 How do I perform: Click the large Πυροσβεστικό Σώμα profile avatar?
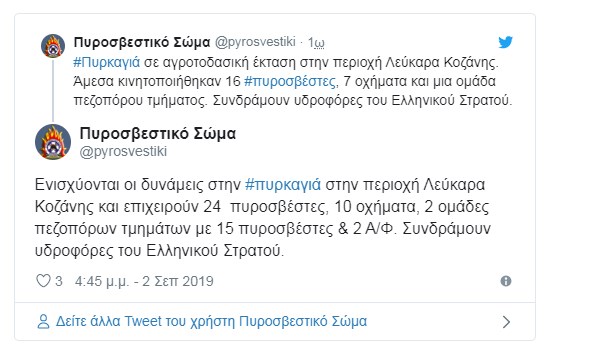point(53,142)
